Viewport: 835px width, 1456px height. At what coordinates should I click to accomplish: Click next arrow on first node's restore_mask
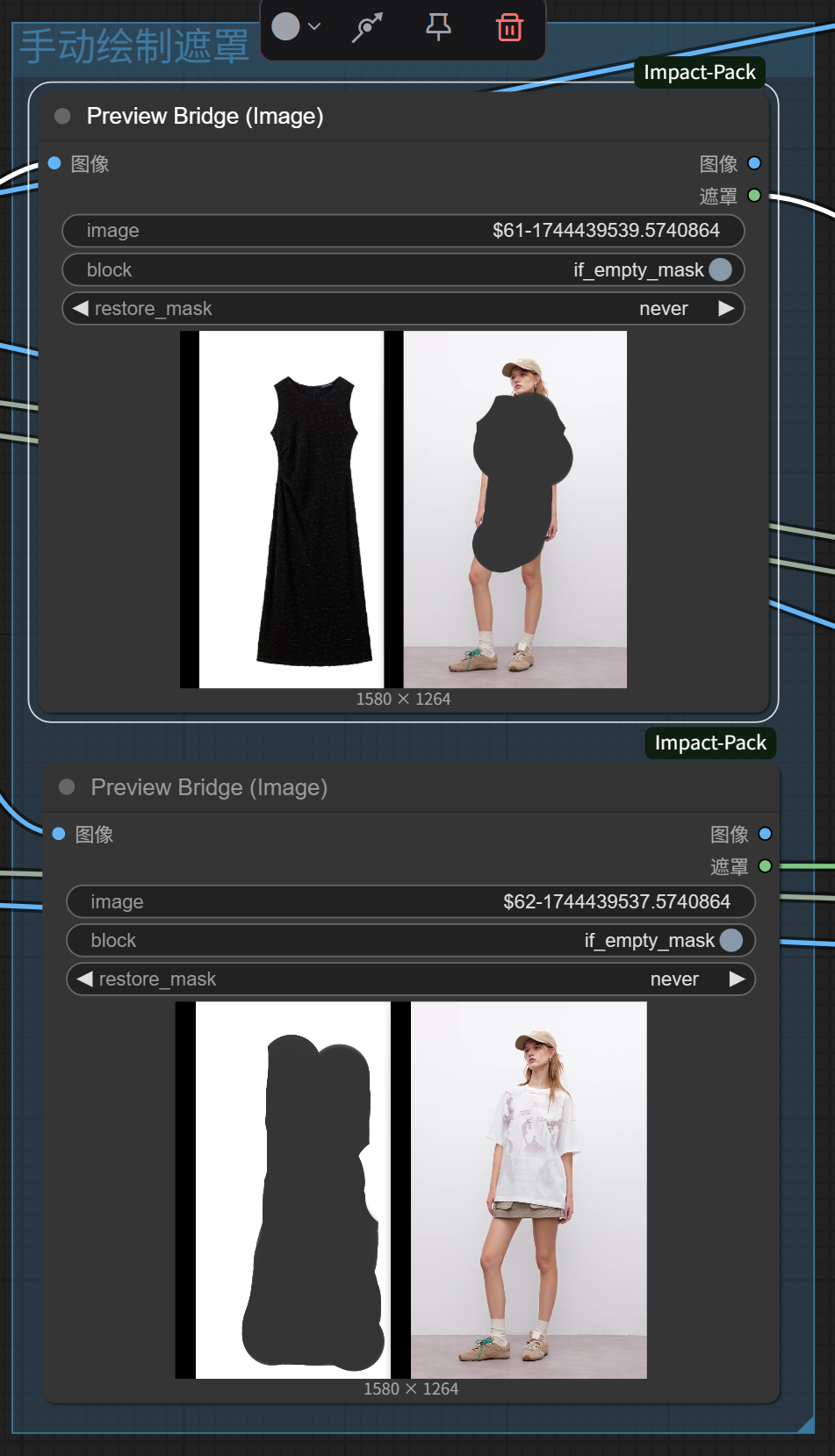(726, 308)
